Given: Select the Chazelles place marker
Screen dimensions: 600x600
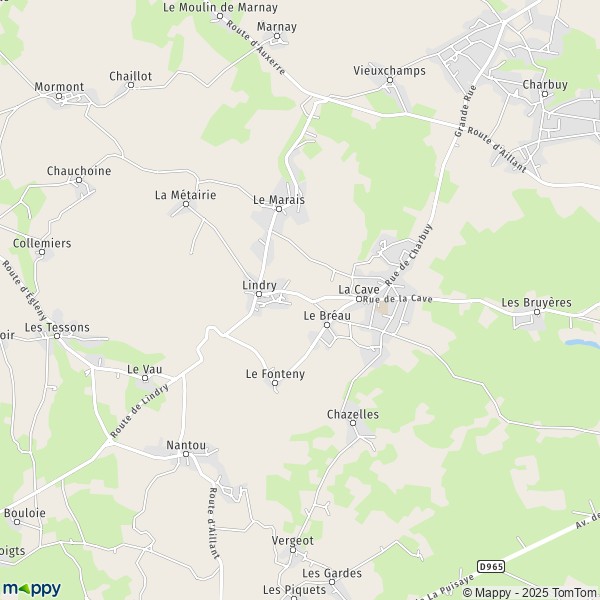Looking at the screenshot, I should pyautogui.click(x=353, y=423).
